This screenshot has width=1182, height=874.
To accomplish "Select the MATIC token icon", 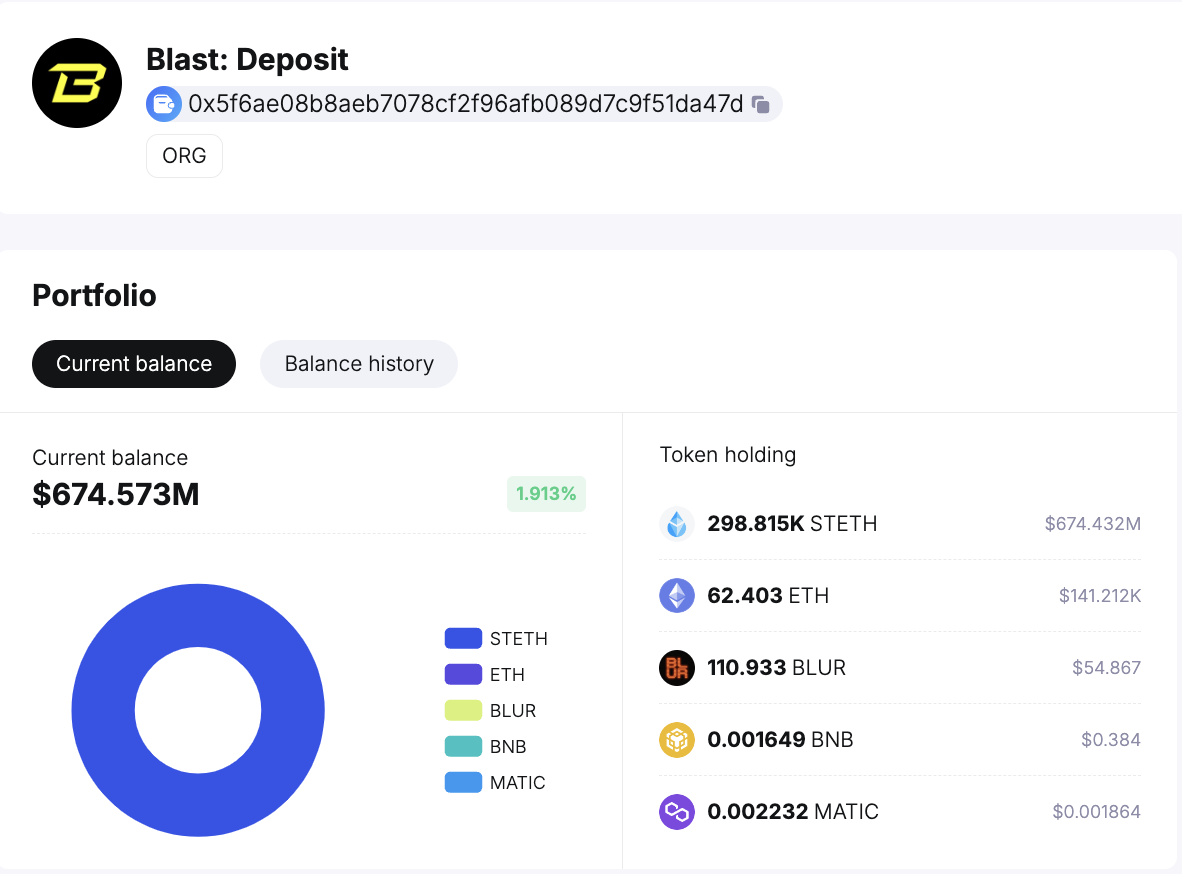I will point(677,811).
